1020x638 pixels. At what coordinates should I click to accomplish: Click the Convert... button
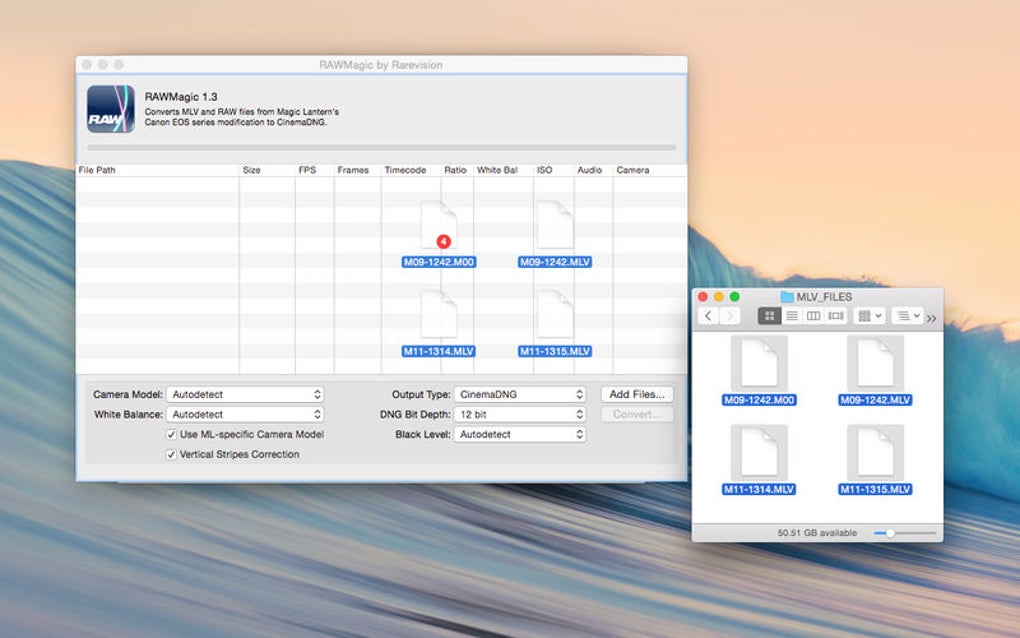click(637, 414)
